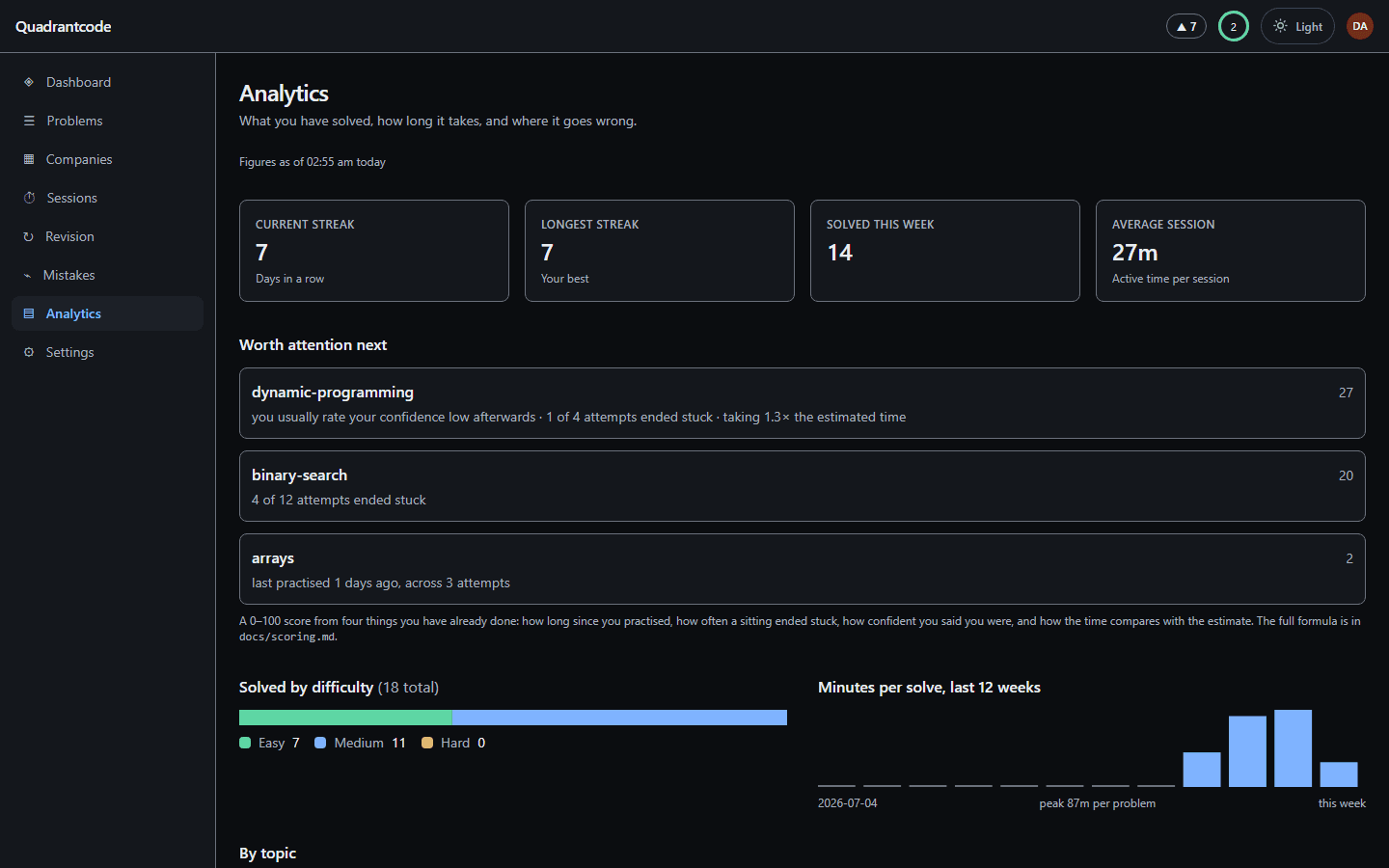The height and width of the screenshot is (868, 1389).
Task: Click the streak badge showing 7
Action: [1186, 26]
